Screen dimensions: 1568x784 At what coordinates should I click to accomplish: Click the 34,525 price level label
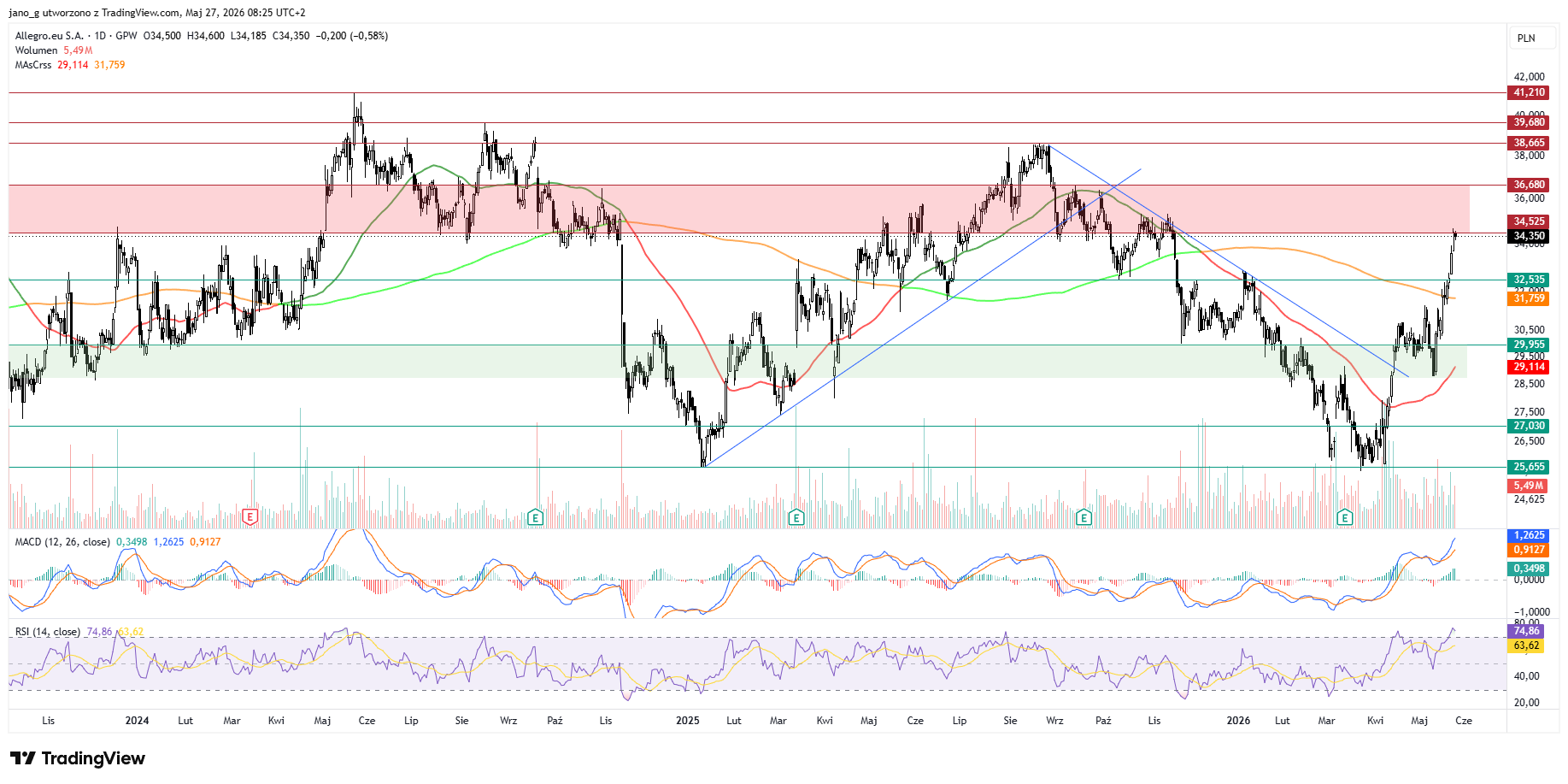tap(1529, 221)
